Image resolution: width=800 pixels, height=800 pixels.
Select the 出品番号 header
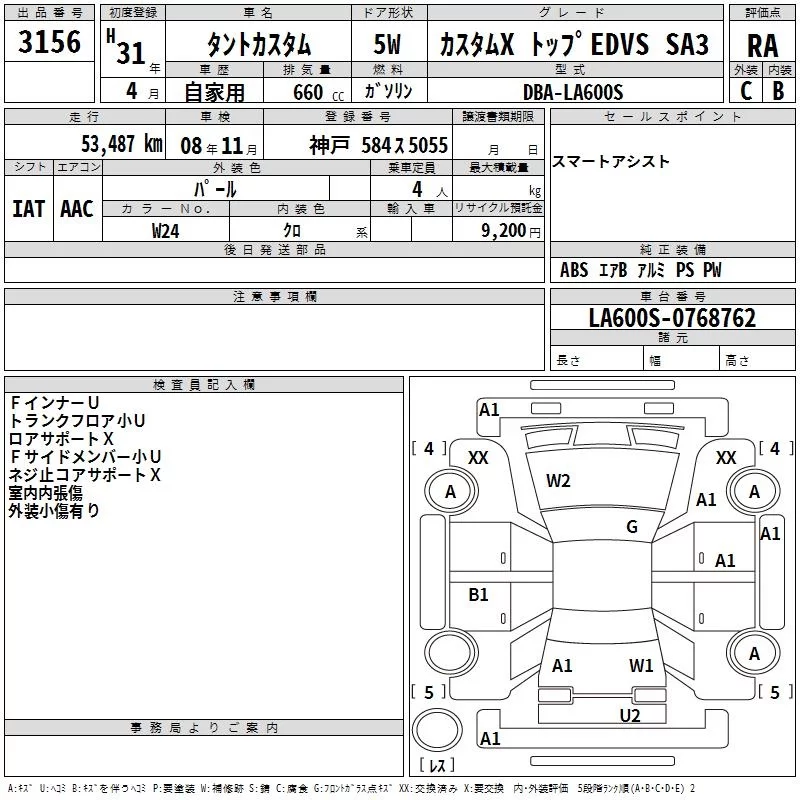click(49, 13)
